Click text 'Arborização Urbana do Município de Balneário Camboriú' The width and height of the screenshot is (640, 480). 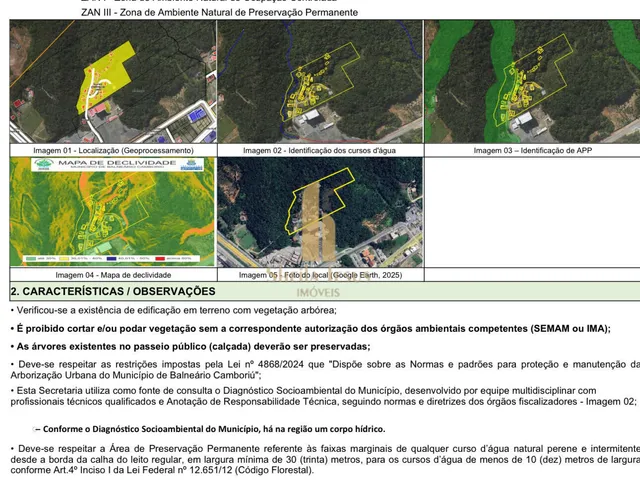[x=133, y=375]
